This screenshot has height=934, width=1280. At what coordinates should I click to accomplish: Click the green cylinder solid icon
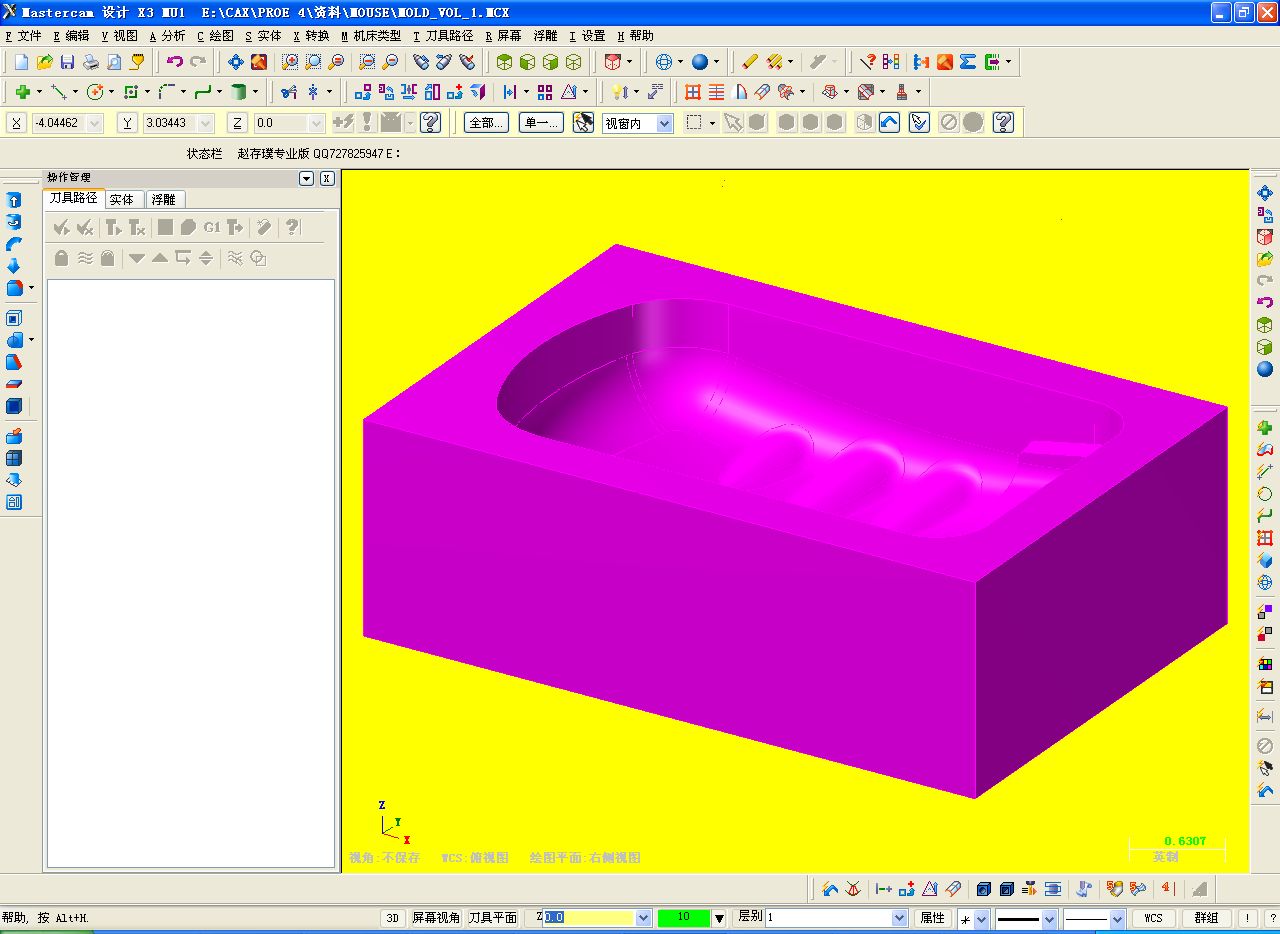coord(239,92)
